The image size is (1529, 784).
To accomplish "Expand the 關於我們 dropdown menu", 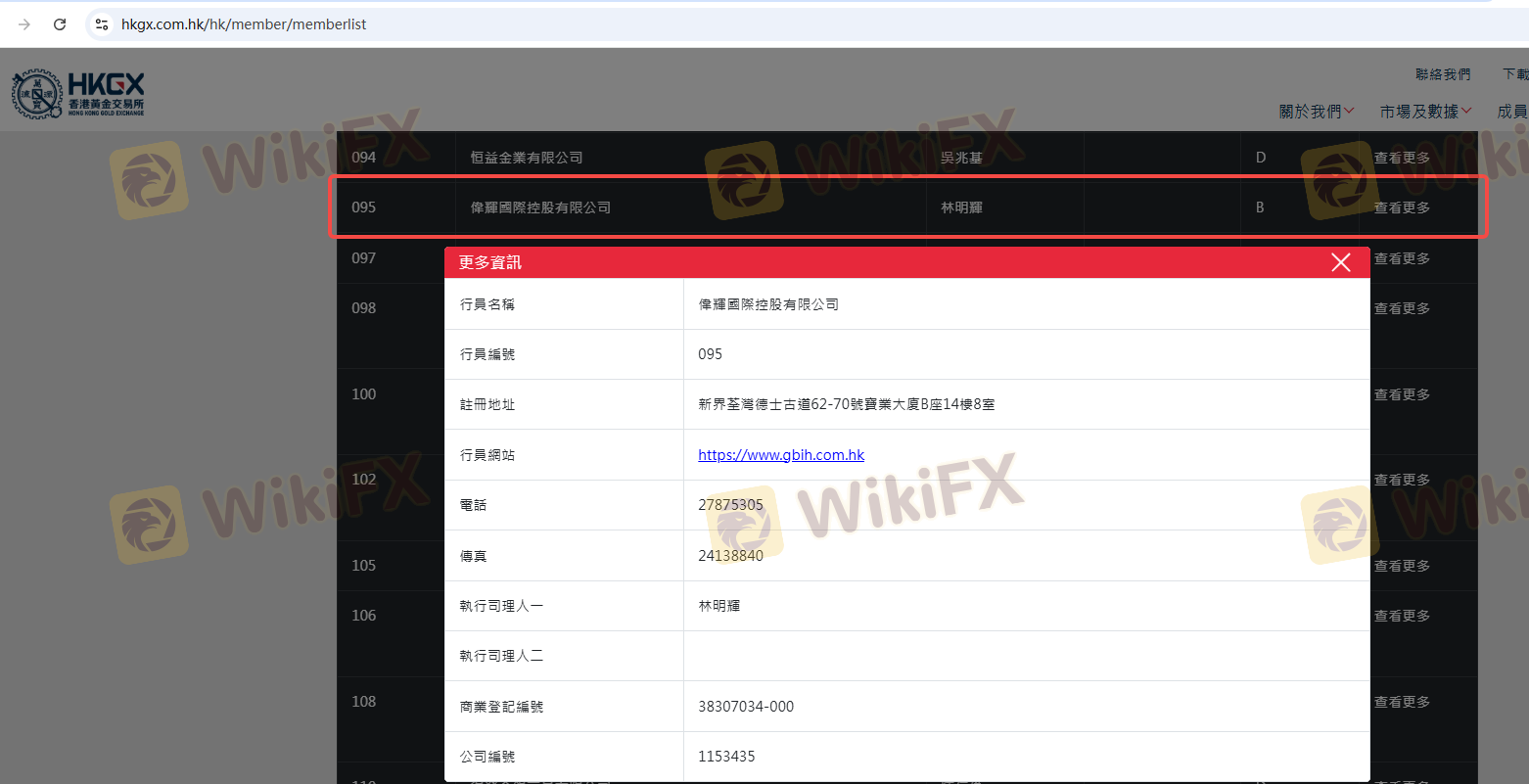I will (x=1316, y=112).
